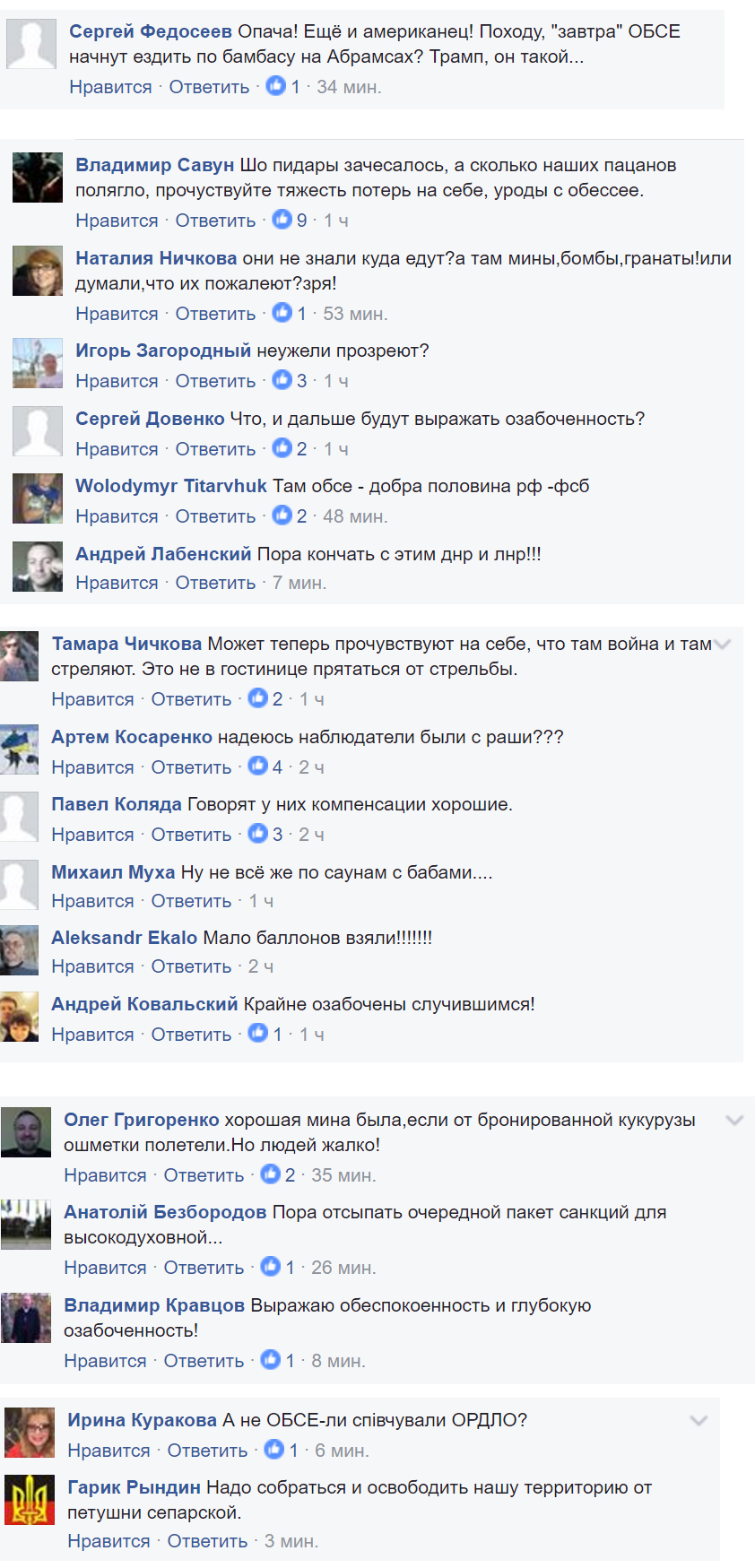Expand options chevron on Тамара Чичкова's comment
Viewport: 755px width, 1568px height.
coord(724,645)
